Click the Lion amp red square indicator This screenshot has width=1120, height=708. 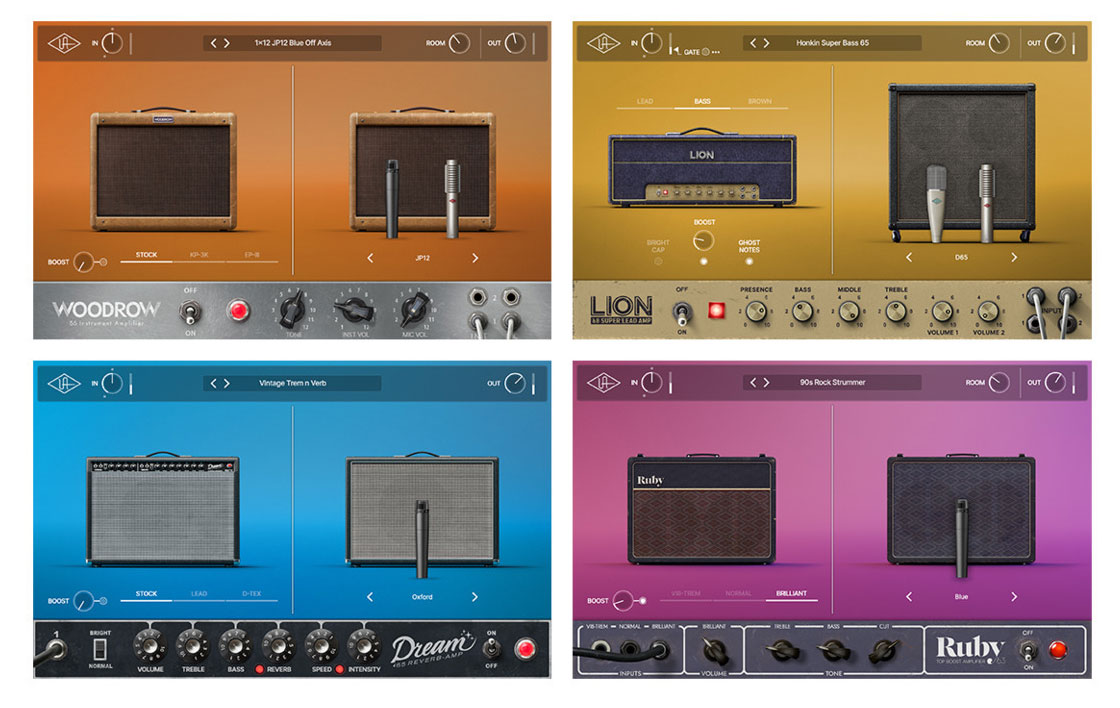point(715,308)
